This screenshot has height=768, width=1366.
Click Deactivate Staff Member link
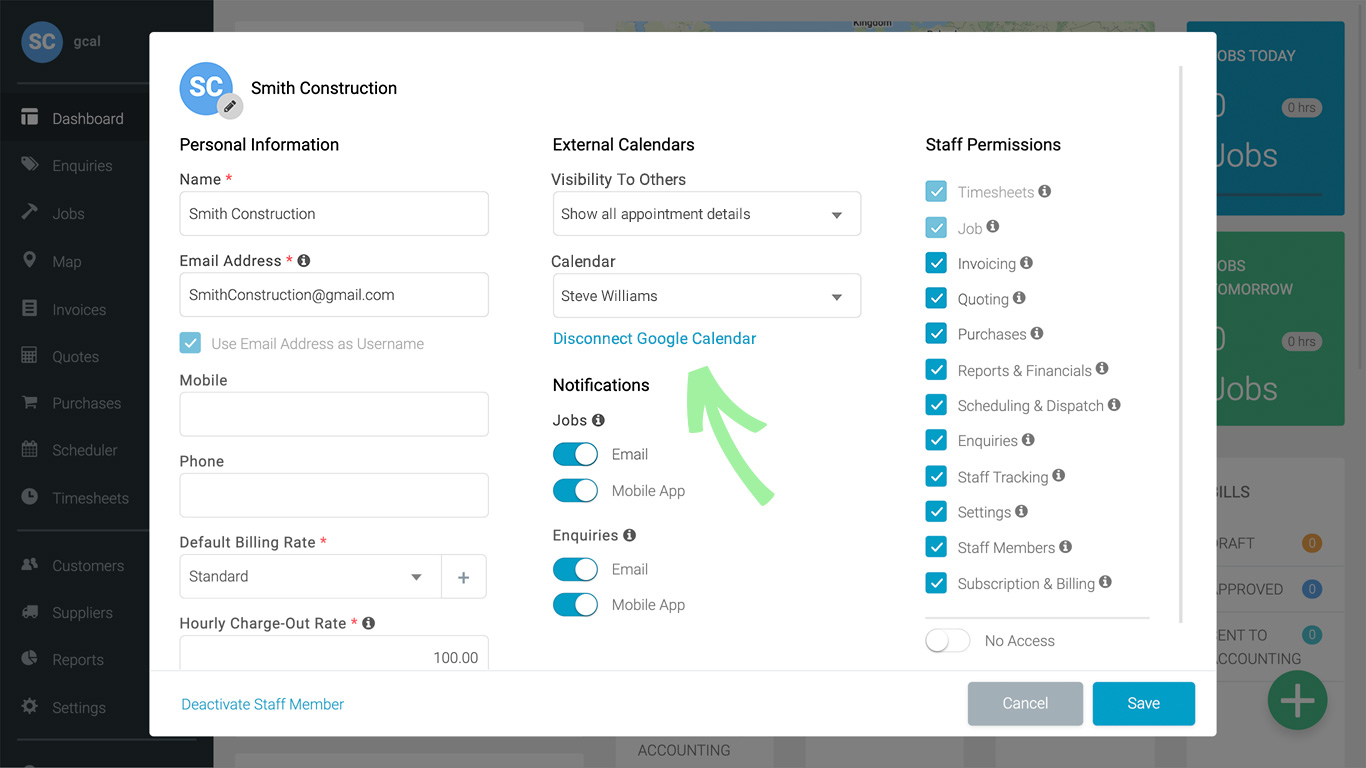coord(262,704)
